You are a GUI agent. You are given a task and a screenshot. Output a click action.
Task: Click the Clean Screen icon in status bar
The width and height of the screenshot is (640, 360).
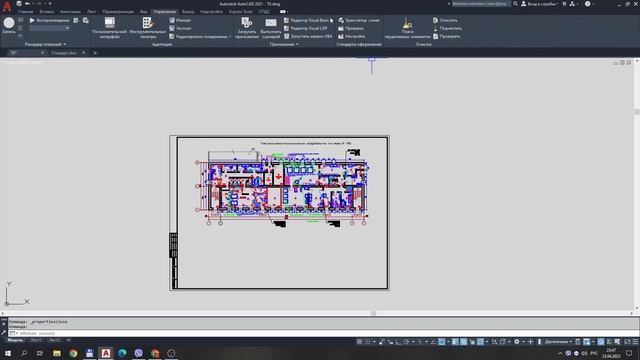(x=627, y=342)
